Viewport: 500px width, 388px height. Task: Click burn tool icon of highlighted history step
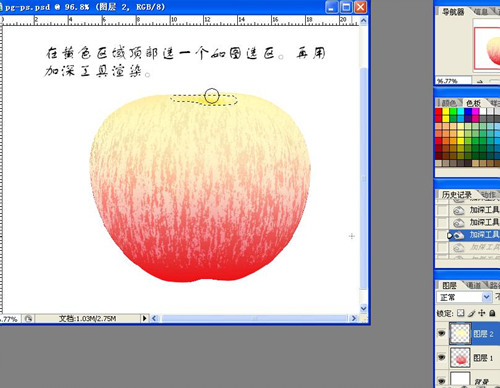click(x=459, y=235)
